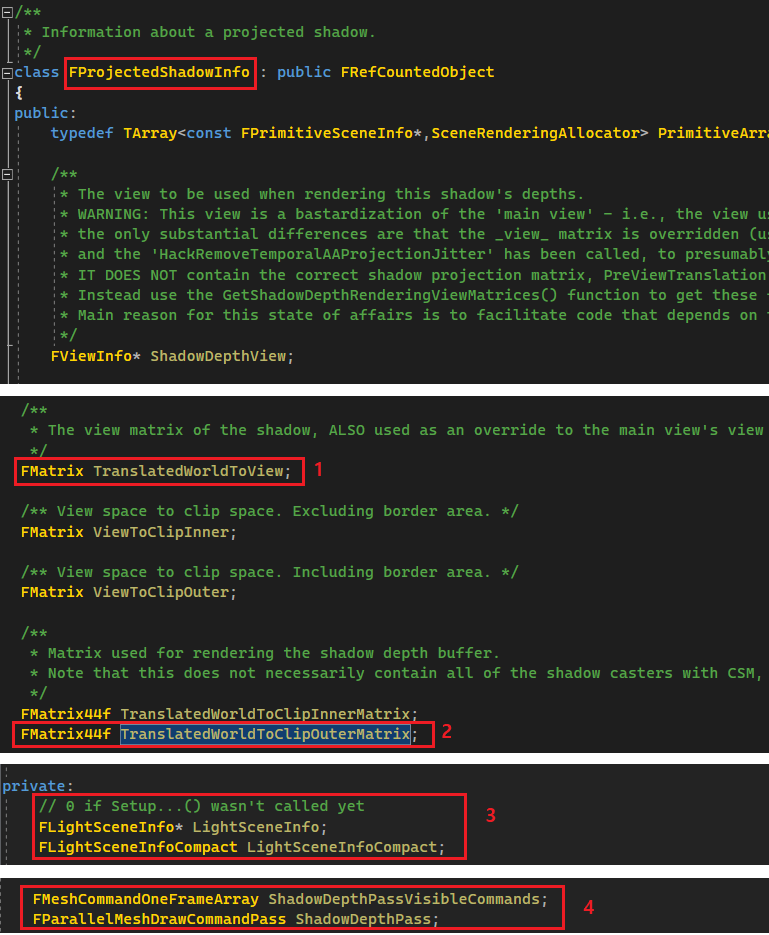Image resolution: width=769 pixels, height=935 pixels.
Task: Click the typedef keyword
Action: click(x=82, y=133)
